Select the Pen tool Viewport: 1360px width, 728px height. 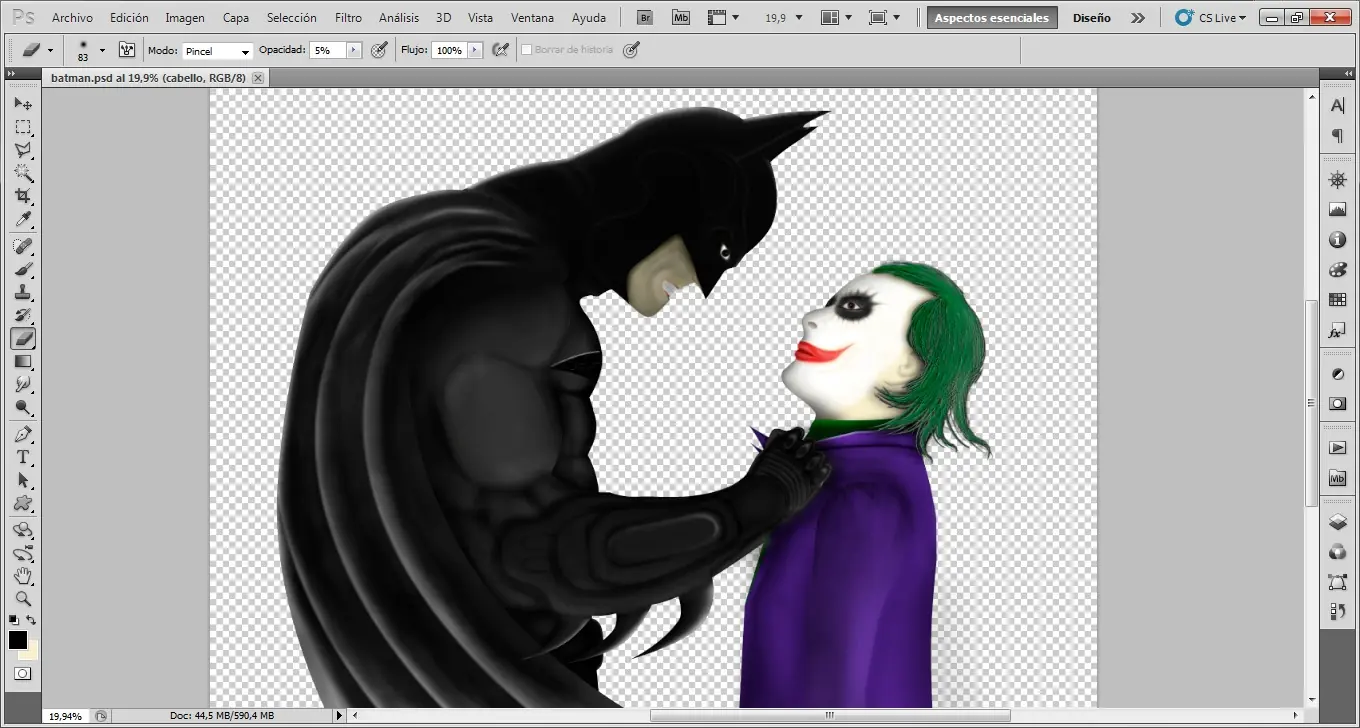pyautogui.click(x=23, y=433)
